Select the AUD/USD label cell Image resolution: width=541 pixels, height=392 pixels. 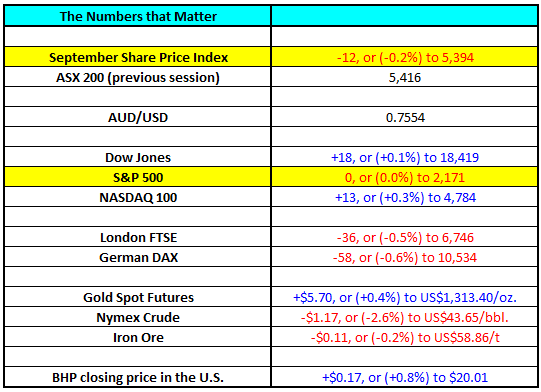tap(138, 117)
